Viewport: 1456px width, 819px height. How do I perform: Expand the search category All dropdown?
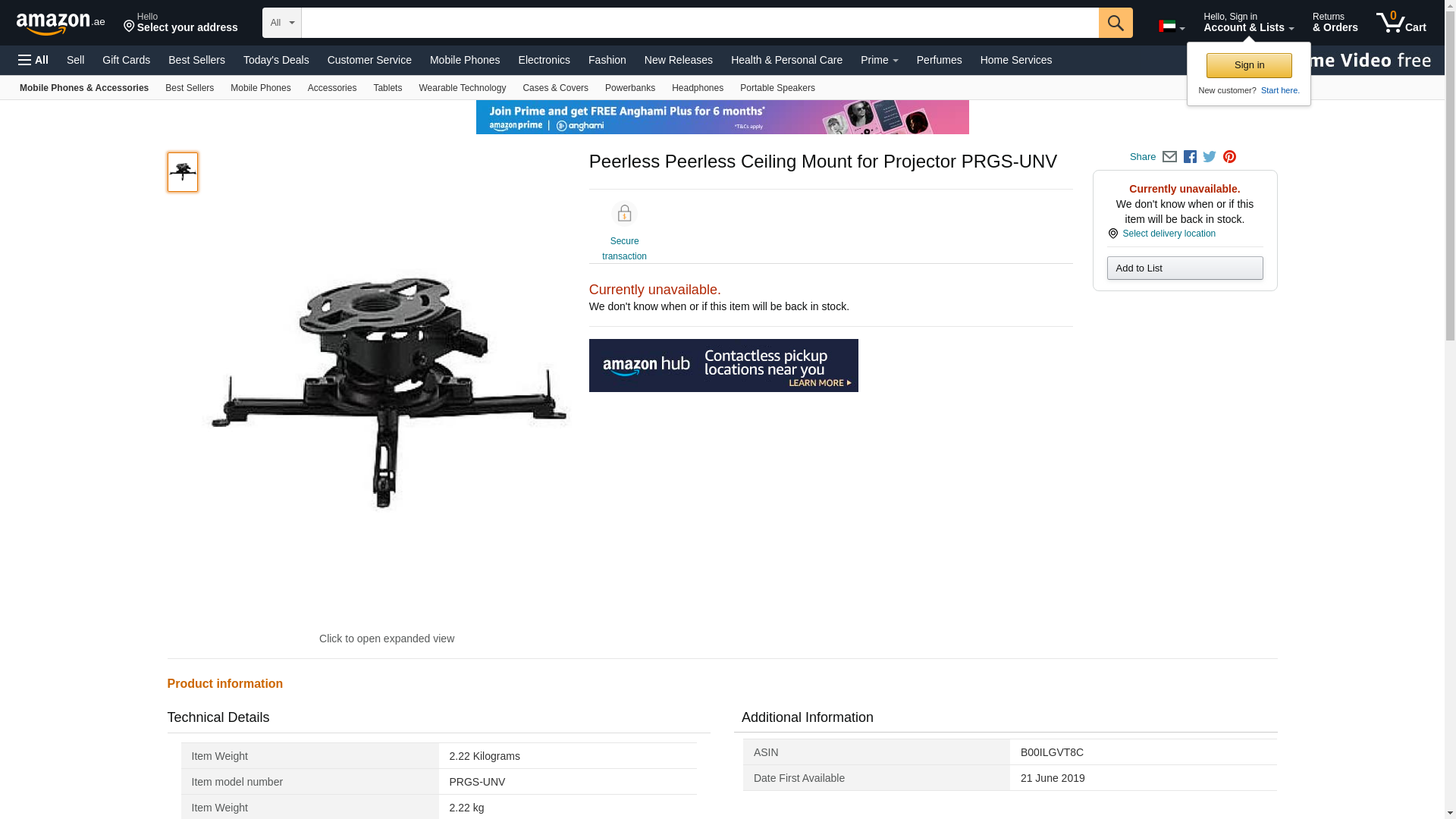tap(281, 23)
